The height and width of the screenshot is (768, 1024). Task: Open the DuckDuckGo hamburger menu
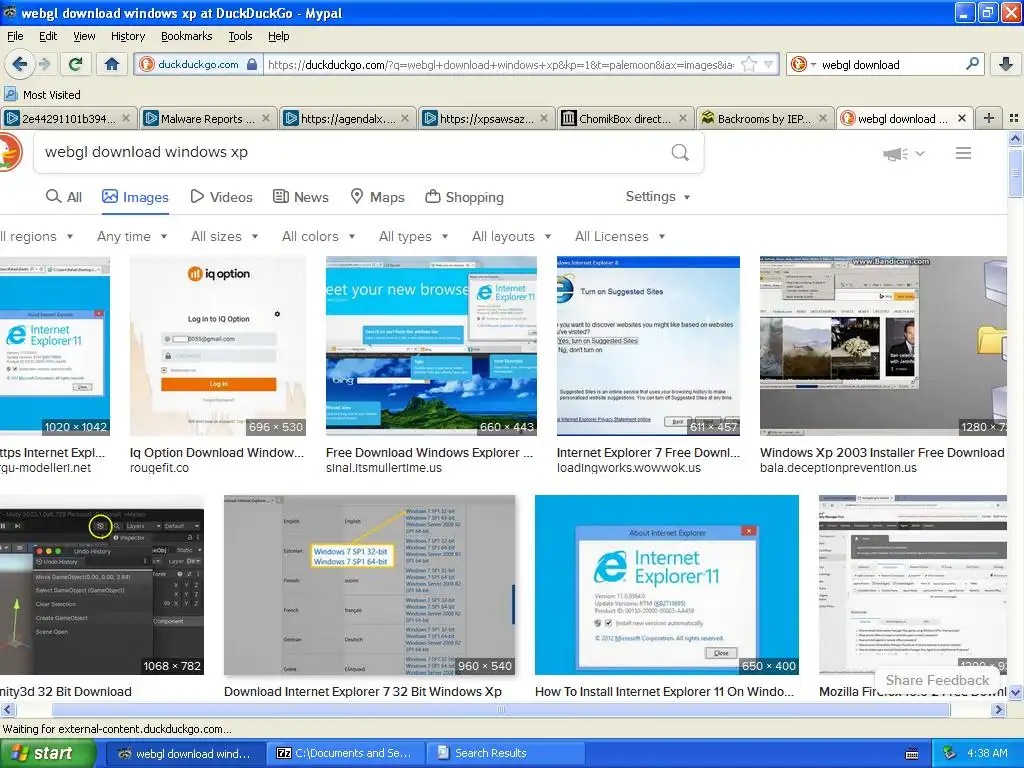point(963,153)
